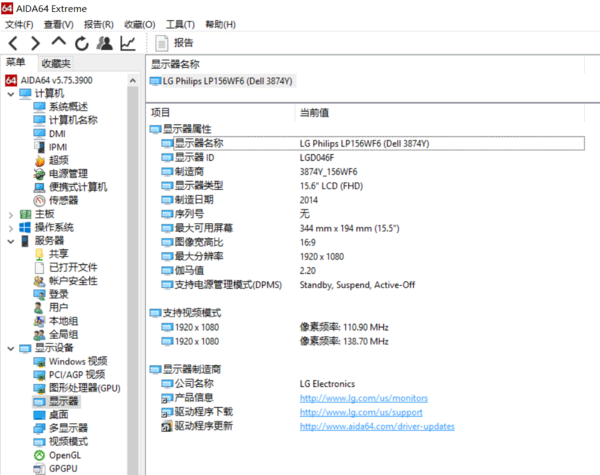
Task: Open the 登录 icon
Action: point(39,294)
